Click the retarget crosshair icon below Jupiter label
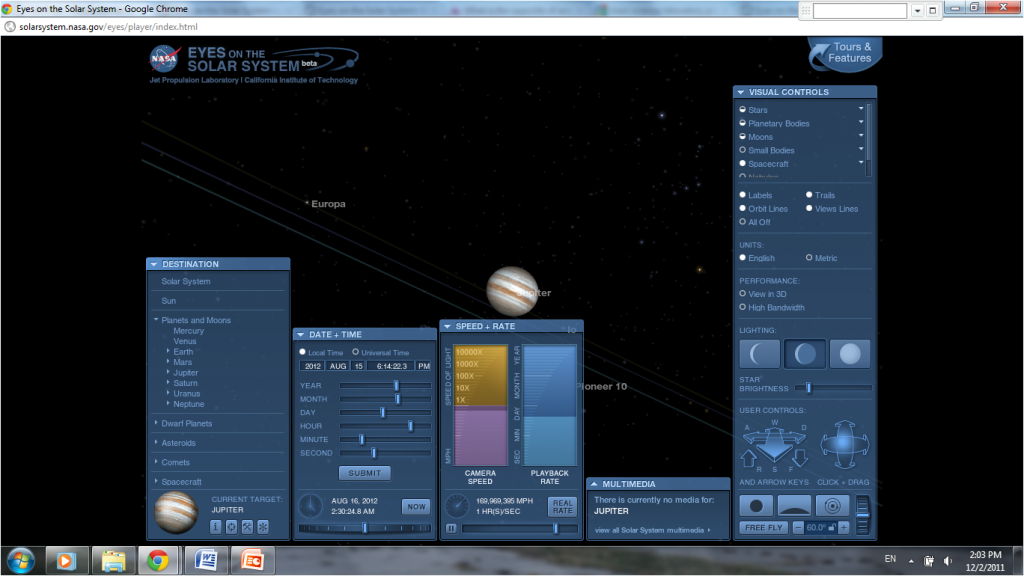This screenshot has width=1024, height=576. coord(231,526)
